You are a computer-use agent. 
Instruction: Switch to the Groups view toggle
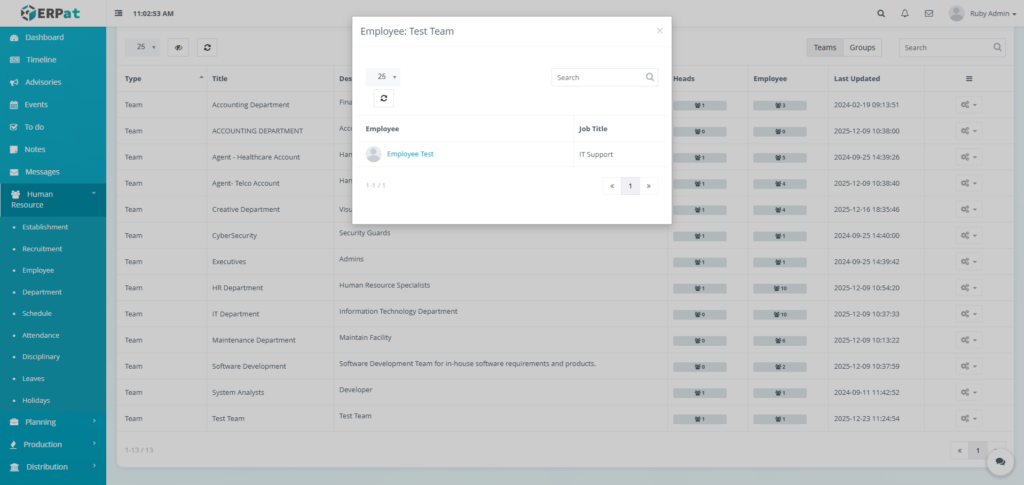(x=862, y=47)
